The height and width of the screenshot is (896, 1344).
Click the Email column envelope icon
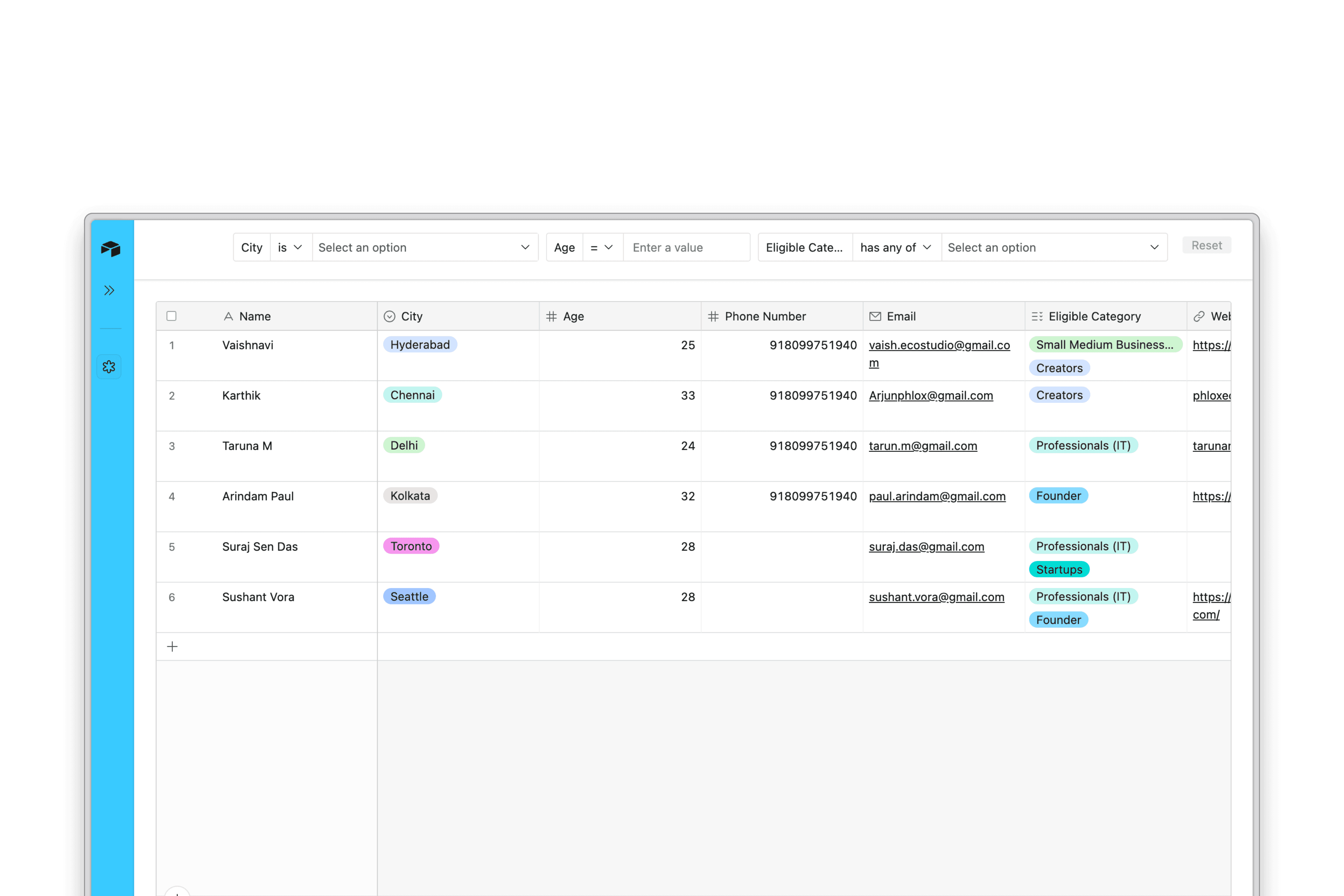875,316
